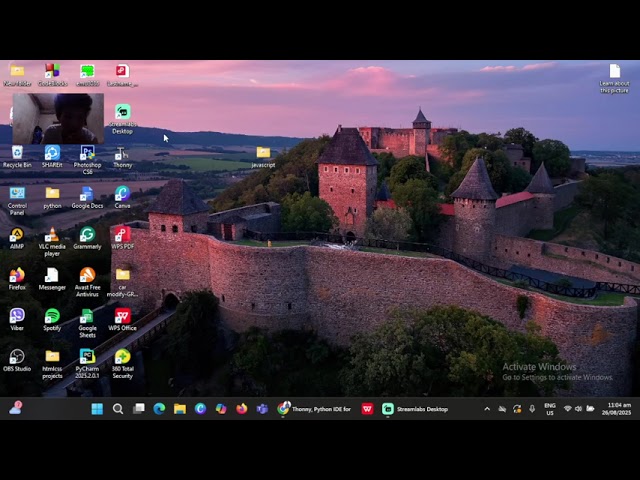Open Firefox from the taskbar
The height and width of the screenshot is (480, 640).
242,409
